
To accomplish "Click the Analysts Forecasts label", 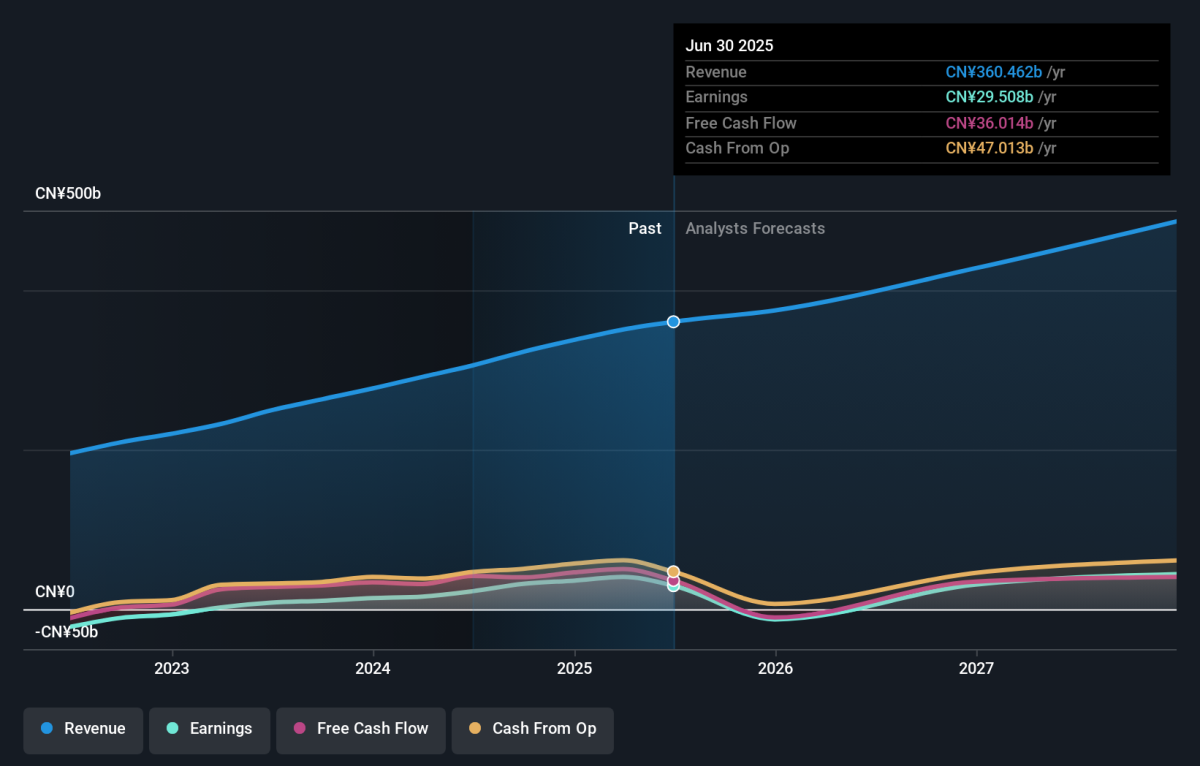I will point(755,229).
